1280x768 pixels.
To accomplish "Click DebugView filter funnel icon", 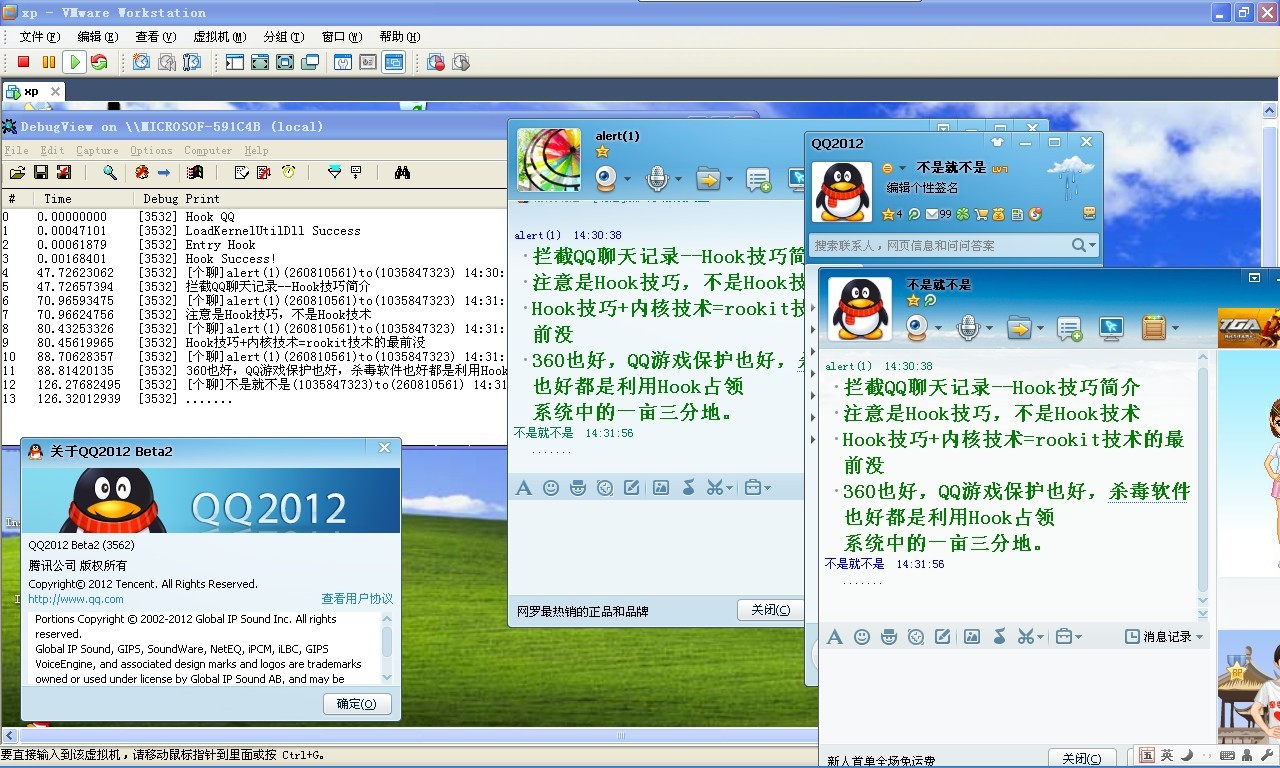I will click(335, 173).
